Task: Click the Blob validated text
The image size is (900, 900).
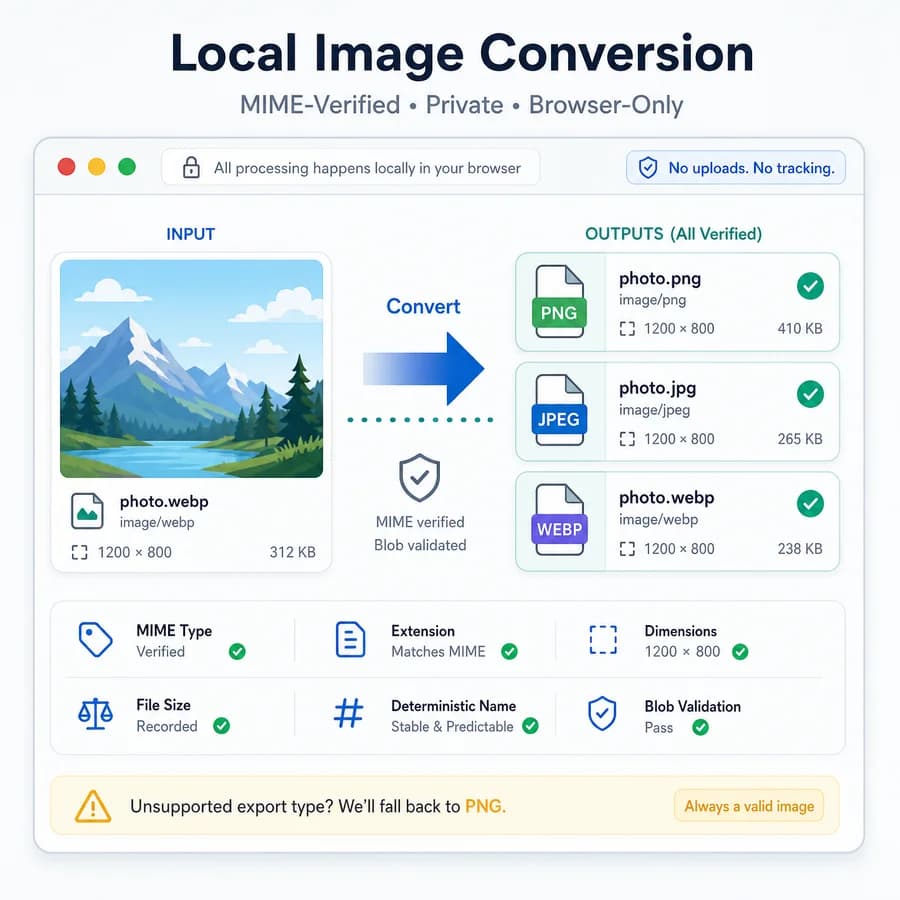Action: tap(420, 545)
